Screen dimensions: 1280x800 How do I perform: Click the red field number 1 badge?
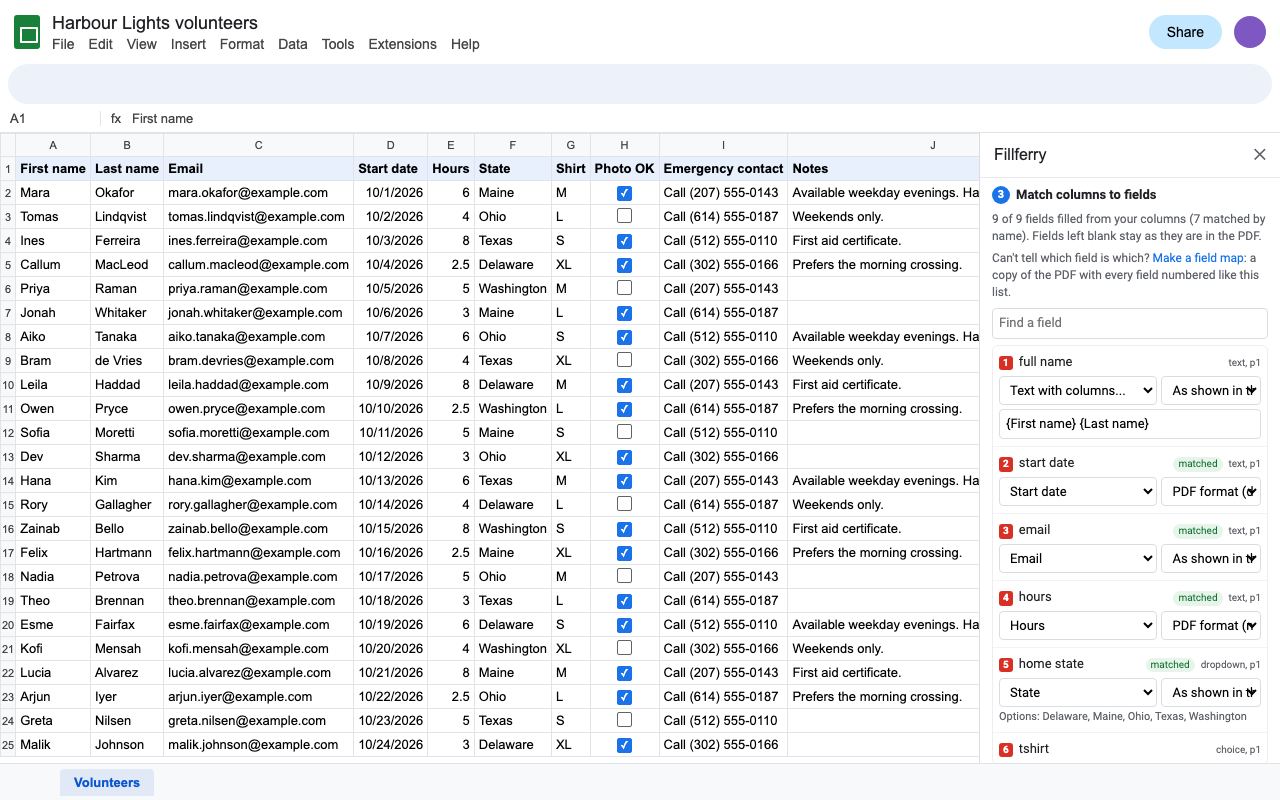tap(1006, 362)
